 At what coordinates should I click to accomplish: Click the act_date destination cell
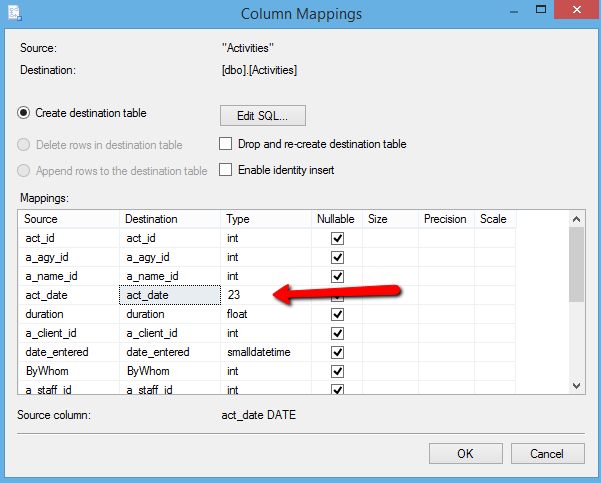170,295
